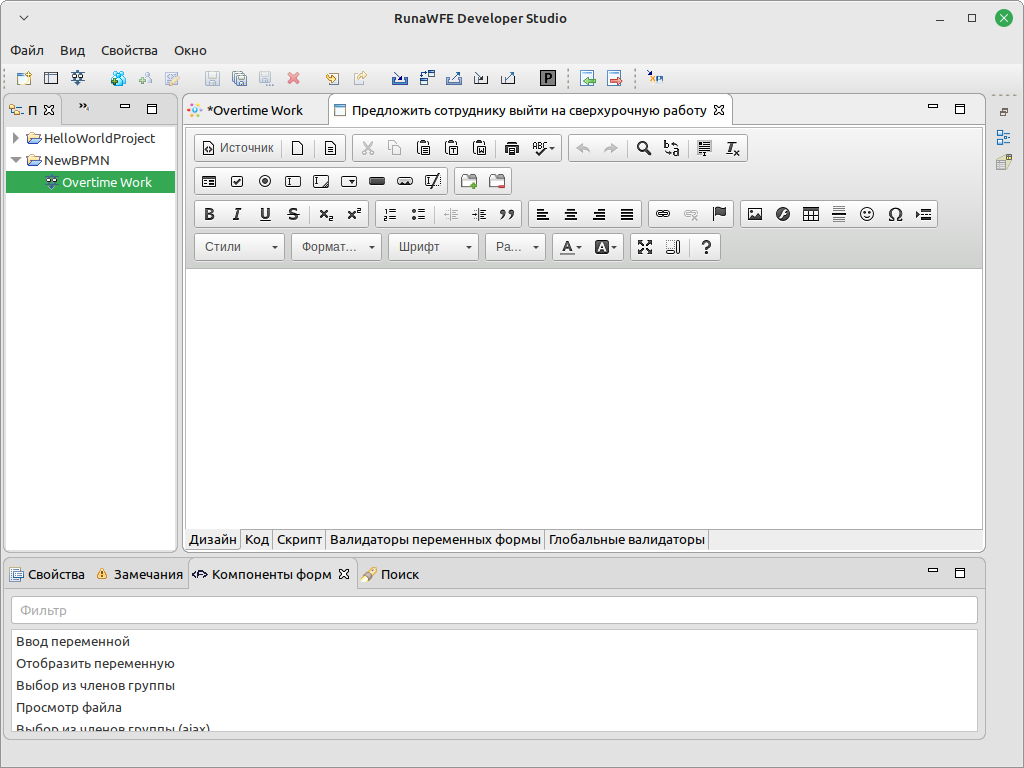Switch to the Скрипт tab

tap(299, 539)
